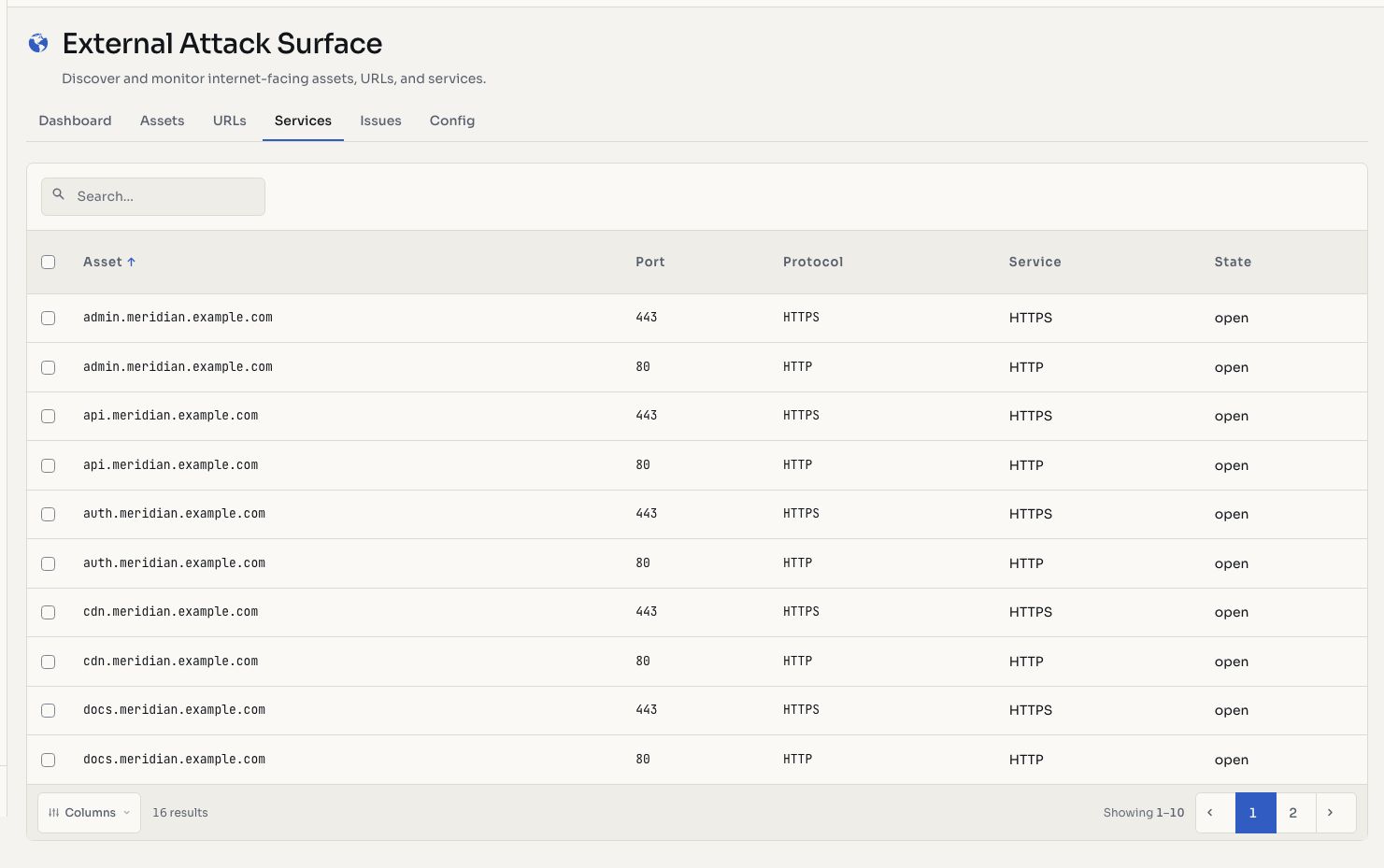1384x868 pixels.
Task: Open the URLs tab
Action: [230, 121]
